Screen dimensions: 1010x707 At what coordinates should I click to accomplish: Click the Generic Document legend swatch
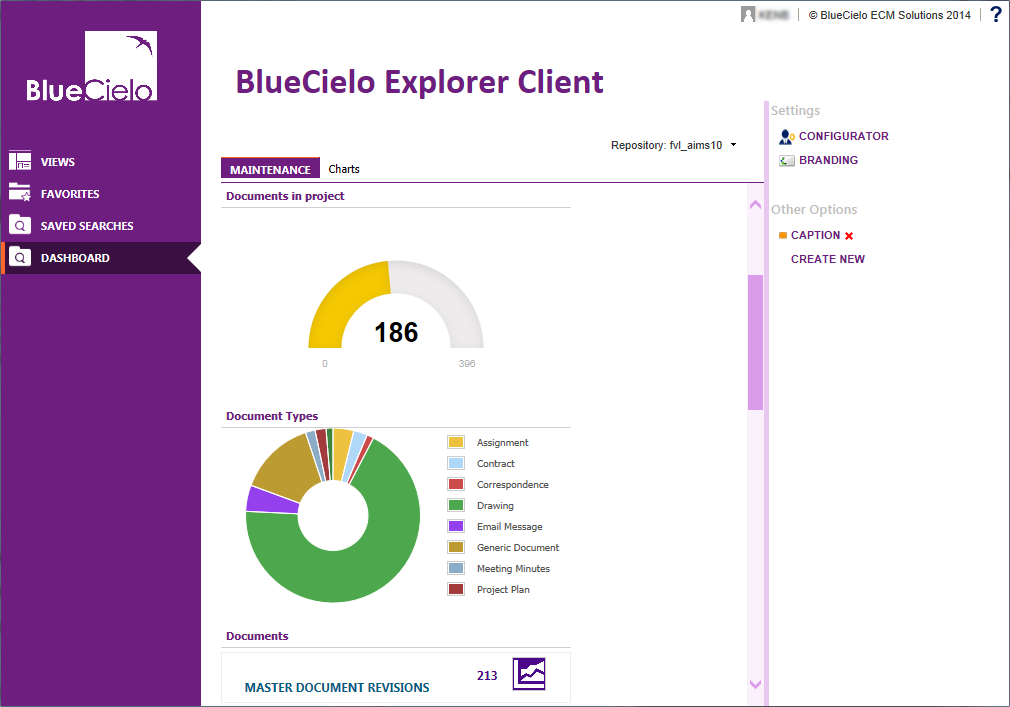(x=456, y=547)
